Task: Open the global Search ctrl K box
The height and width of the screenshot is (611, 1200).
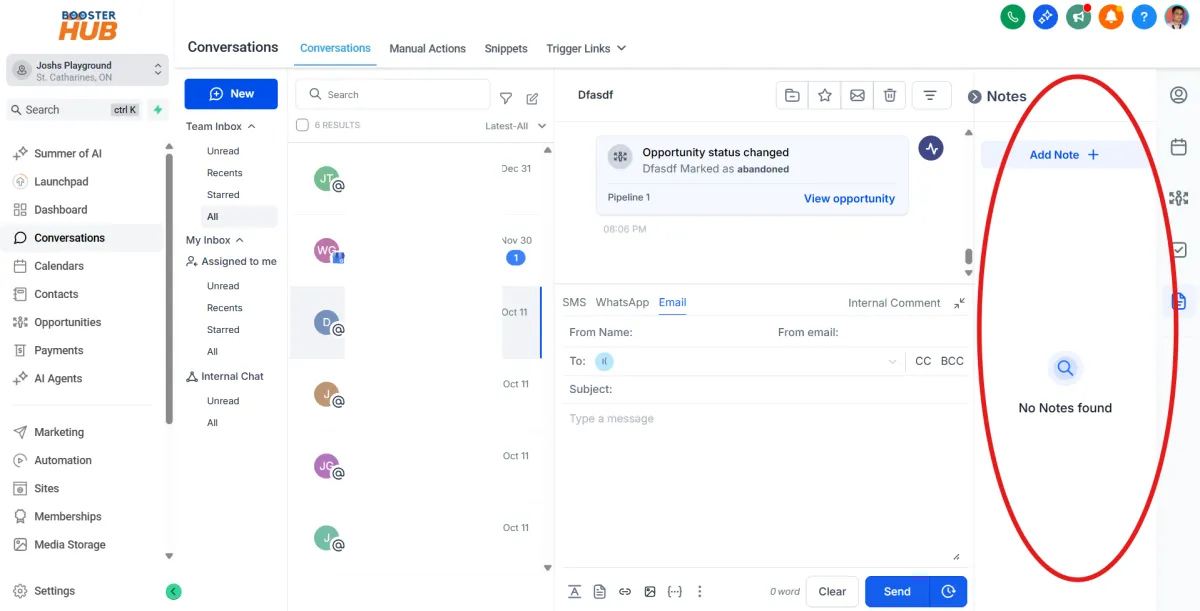Action: point(75,110)
